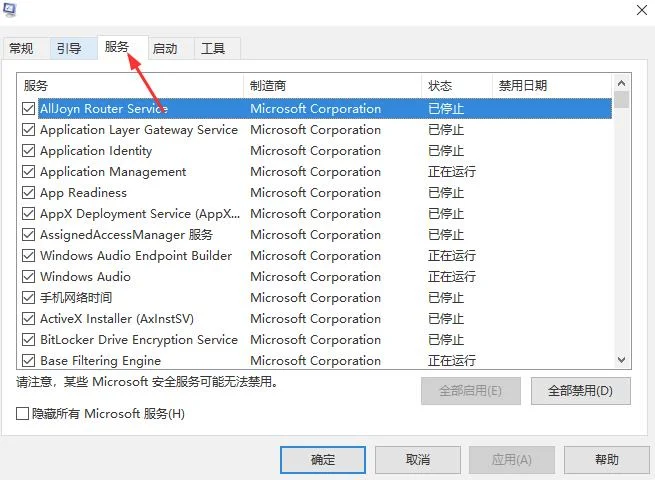Click Microsoft Corporation in BitLocker row
Screen dimensions: 655x480
[315, 340]
